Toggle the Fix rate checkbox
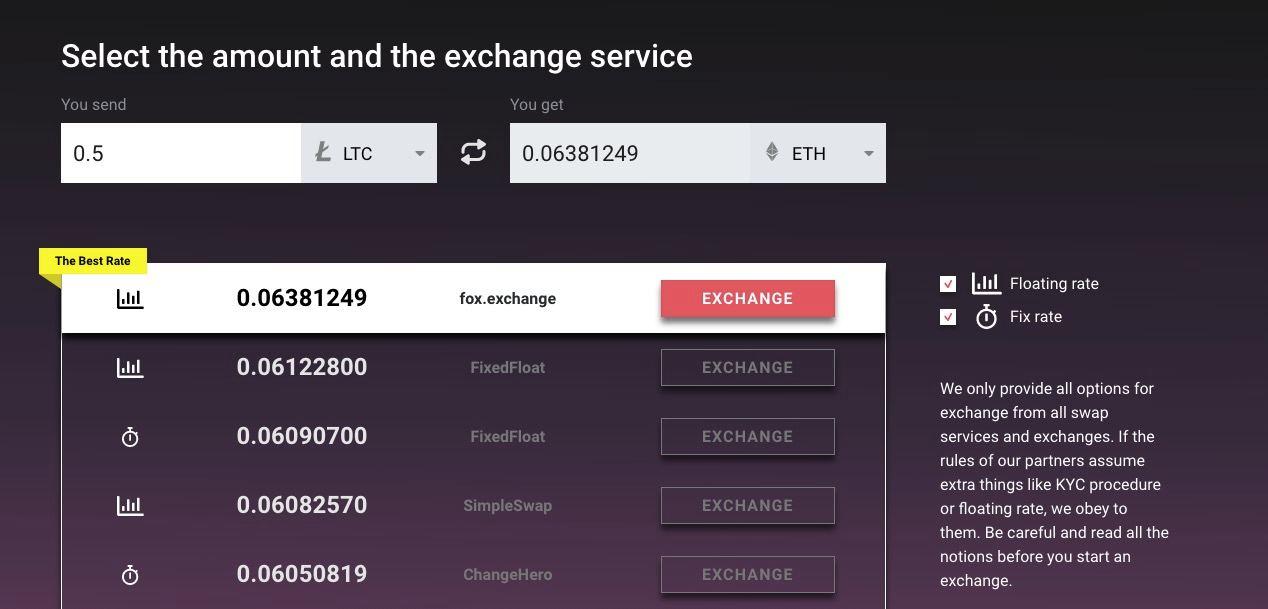This screenshot has width=1268, height=609. point(948,317)
